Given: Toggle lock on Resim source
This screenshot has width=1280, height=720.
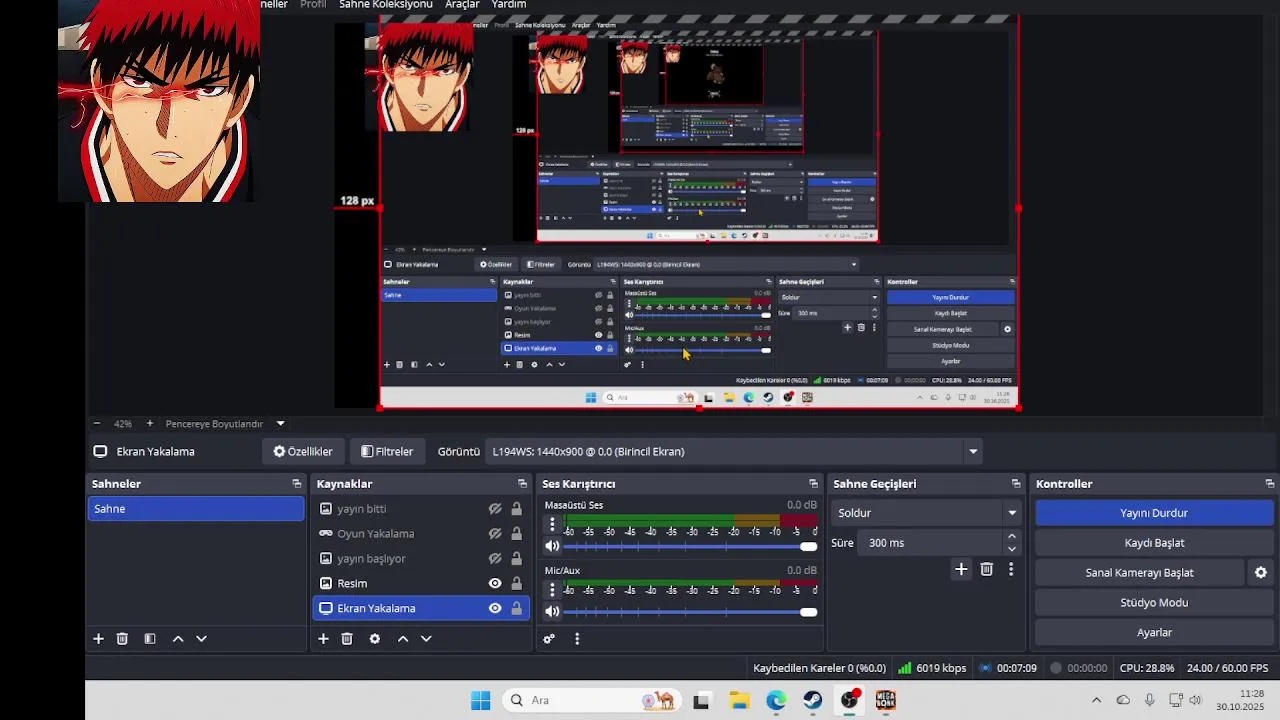Looking at the screenshot, I should coord(516,584).
